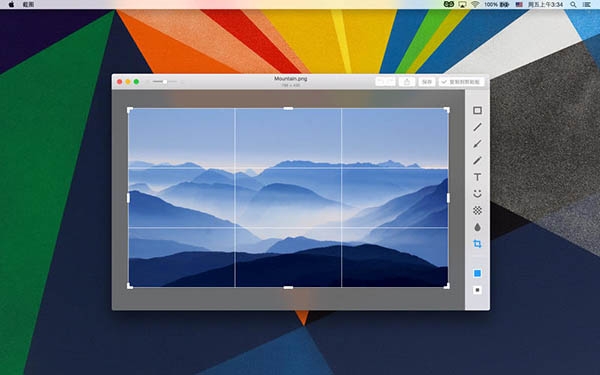Open the blue color swatch
The height and width of the screenshot is (375, 600).
pyautogui.click(x=477, y=273)
